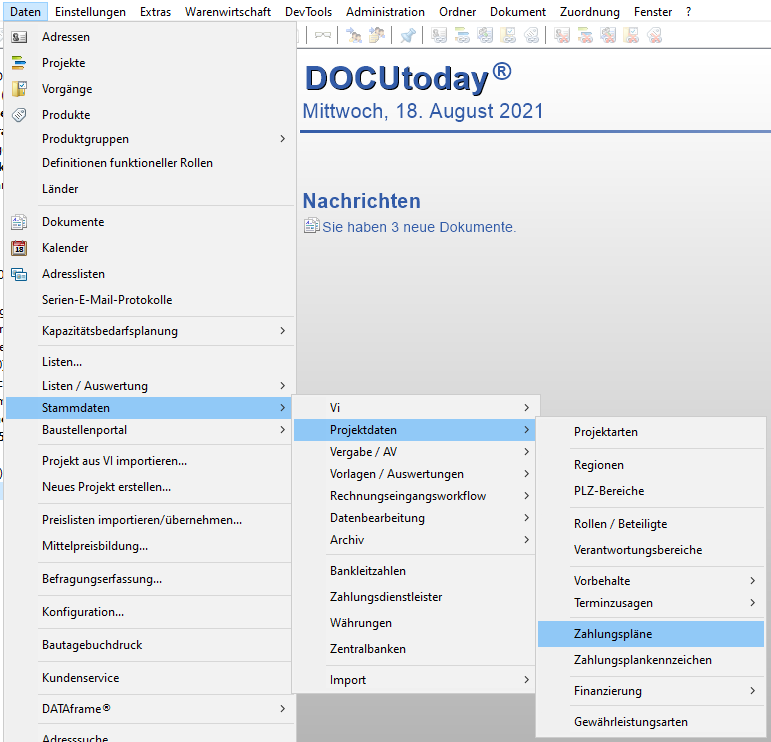Click the remove-project-link icon with red X
Image resolution: width=771 pixels, height=742 pixels.
585,35
